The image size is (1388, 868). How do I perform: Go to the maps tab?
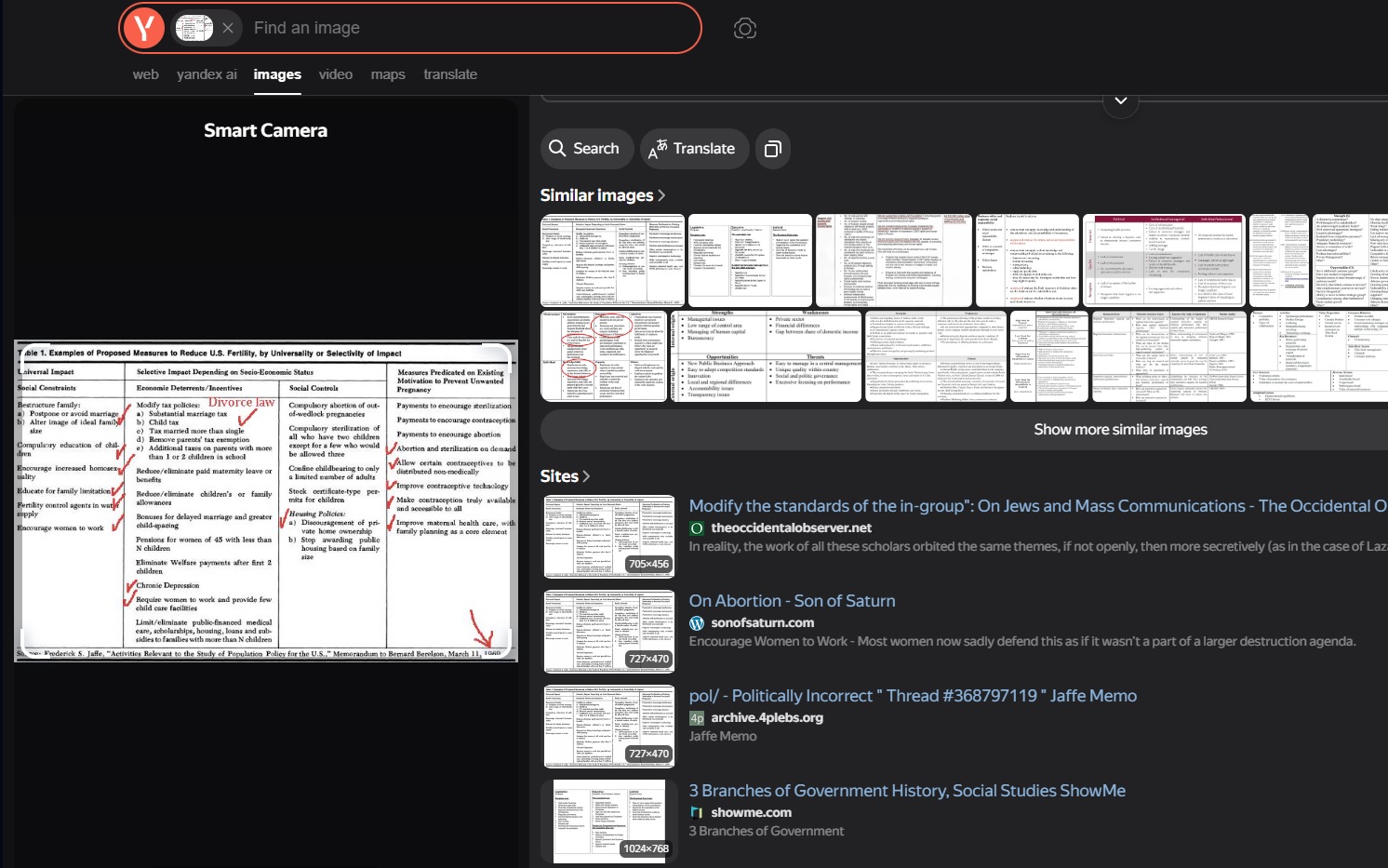click(388, 74)
